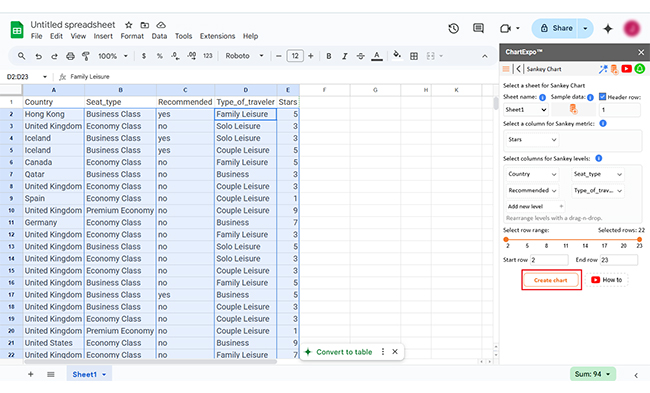Load sample data button
Image resolution: width=650 pixels, height=393 pixels.
[x=573, y=109]
